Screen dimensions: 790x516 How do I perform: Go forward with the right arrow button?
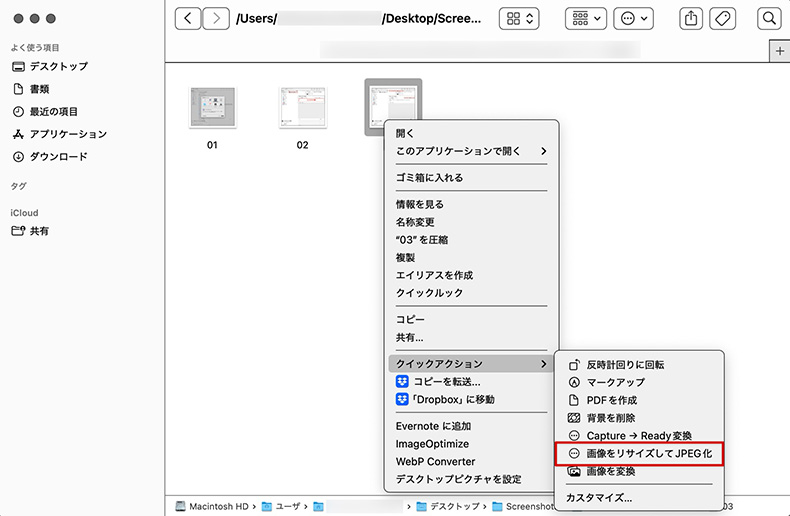point(216,19)
